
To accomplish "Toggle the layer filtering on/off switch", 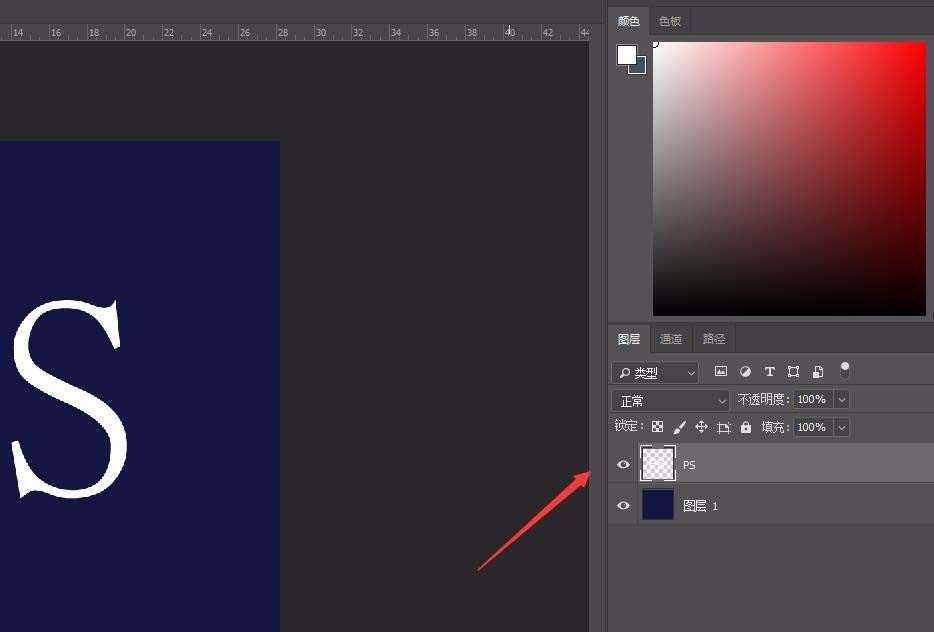I will pos(845,370).
